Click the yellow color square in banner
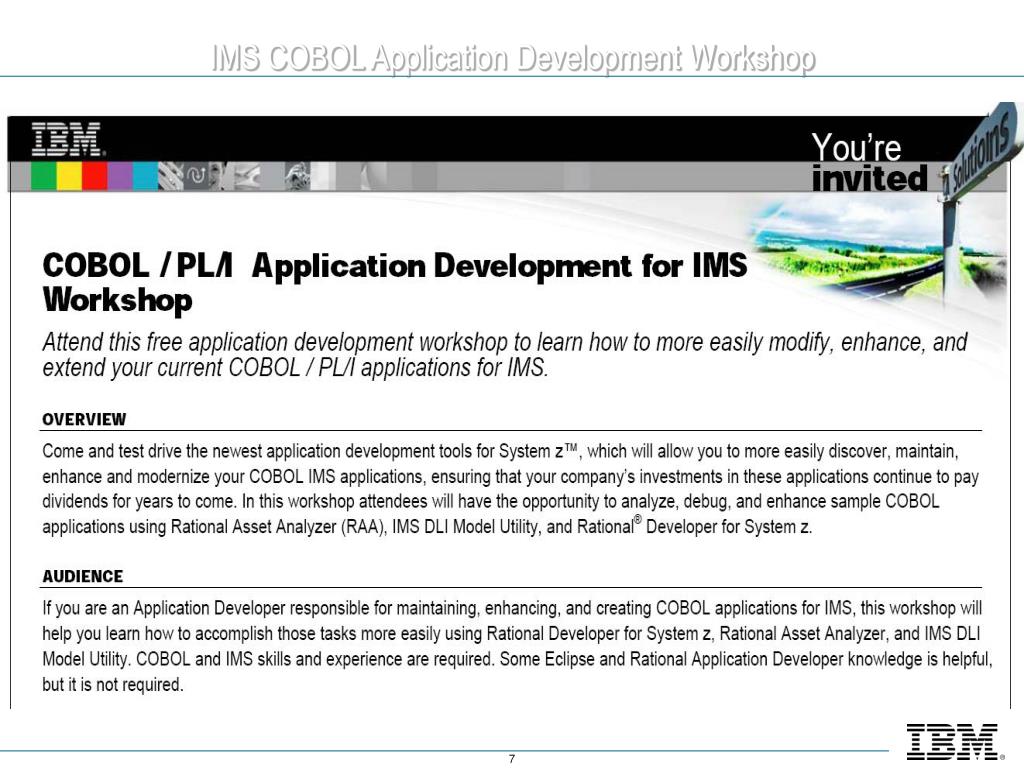Viewport: 1024px width, 768px height. [69, 176]
